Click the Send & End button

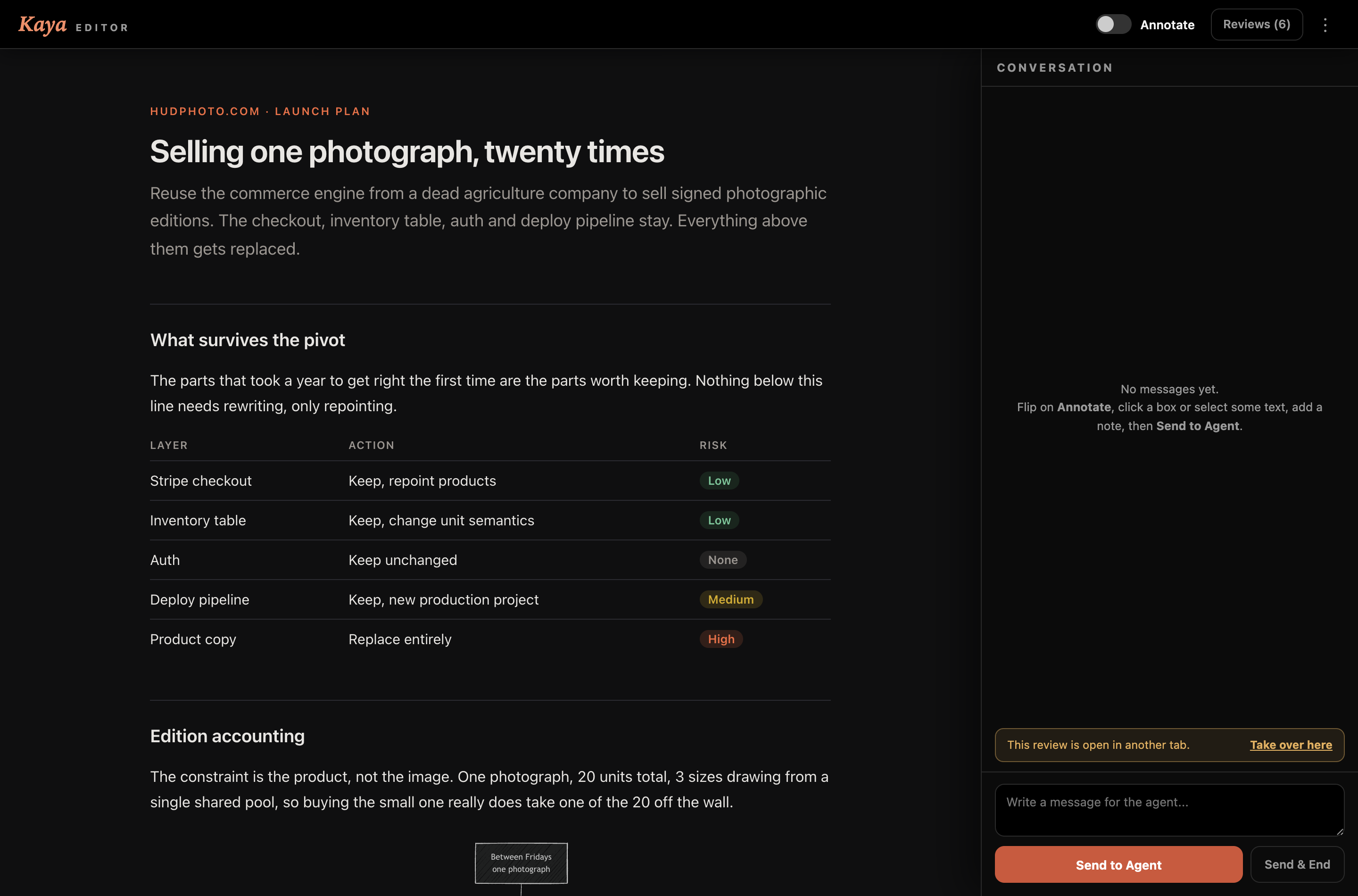click(1297, 864)
